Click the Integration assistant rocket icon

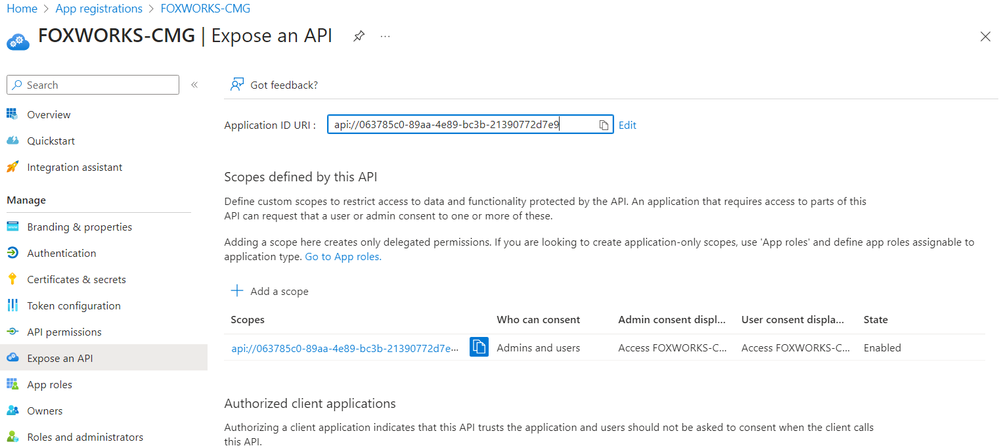(x=12, y=167)
